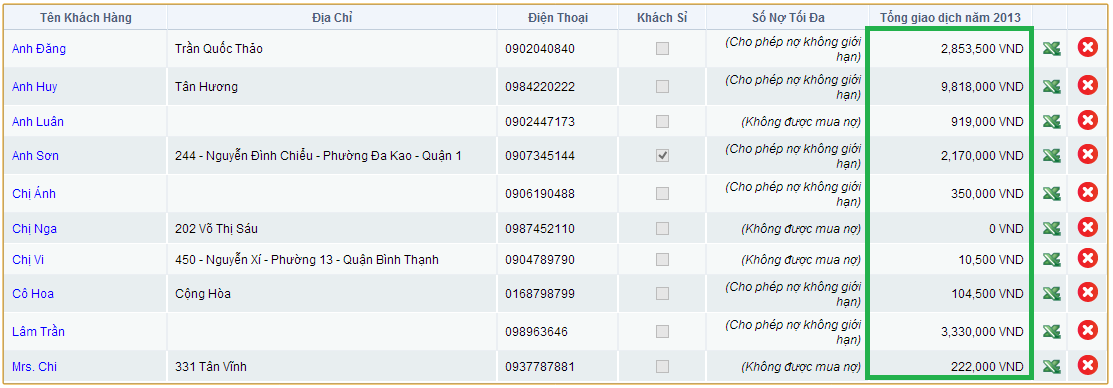Click Tổng giao dịch năm 2013 header

(950, 18)
